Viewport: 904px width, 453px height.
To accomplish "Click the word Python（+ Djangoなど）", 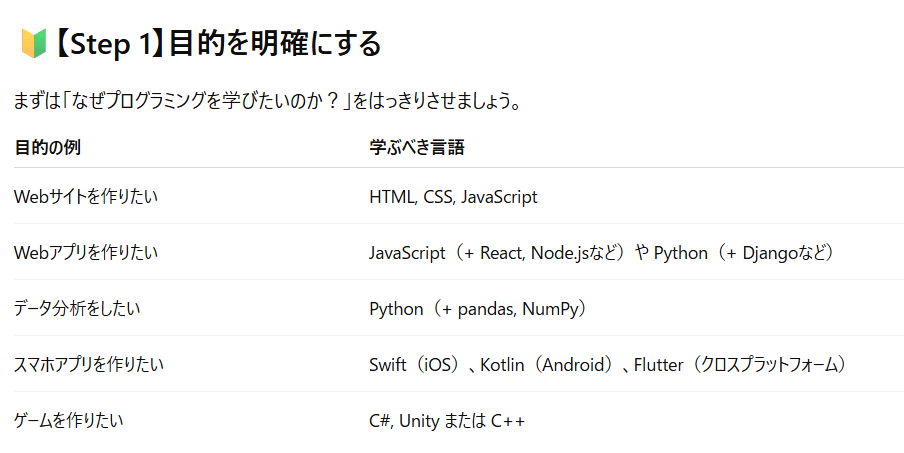I will (744, 252).
